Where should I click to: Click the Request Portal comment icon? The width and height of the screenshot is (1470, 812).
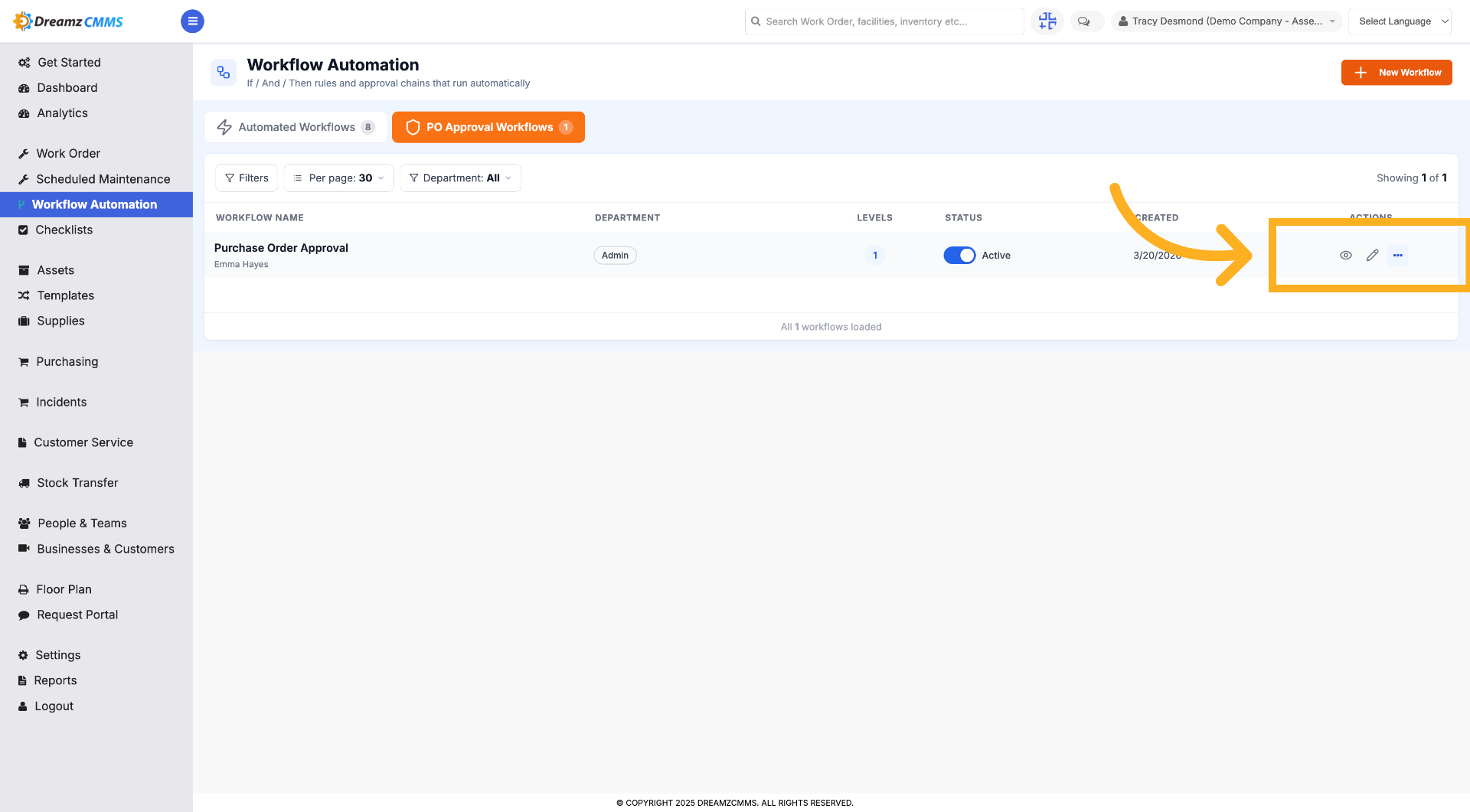(24, 615)
